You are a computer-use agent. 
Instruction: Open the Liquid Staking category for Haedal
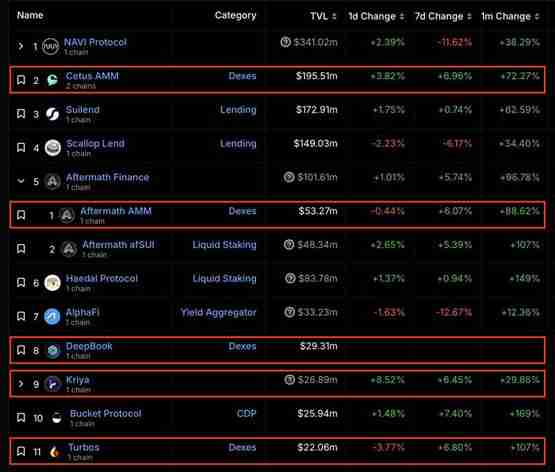tap(224, 278)
